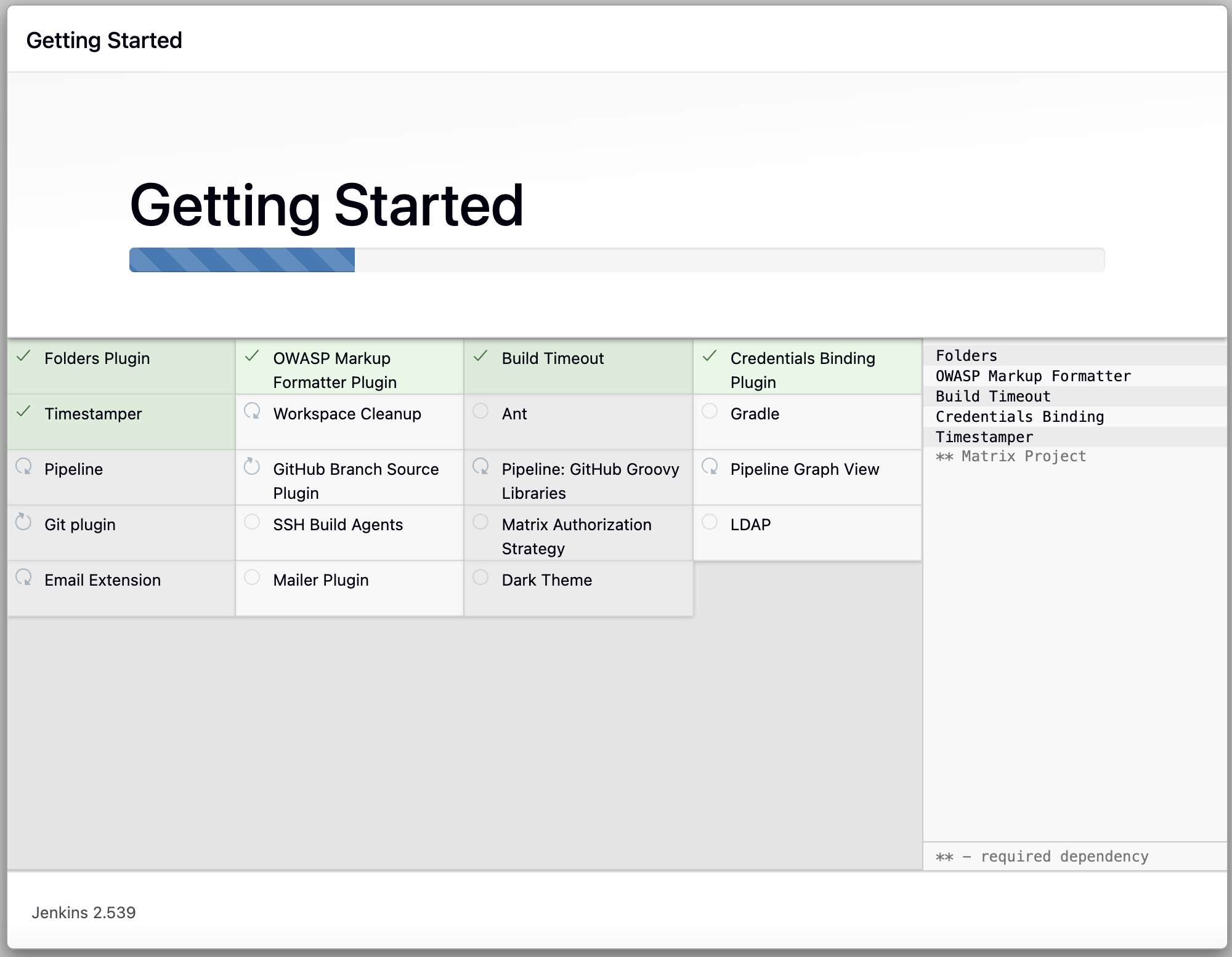Click the pending circle beside LDAP

click(x=710, y=522)
